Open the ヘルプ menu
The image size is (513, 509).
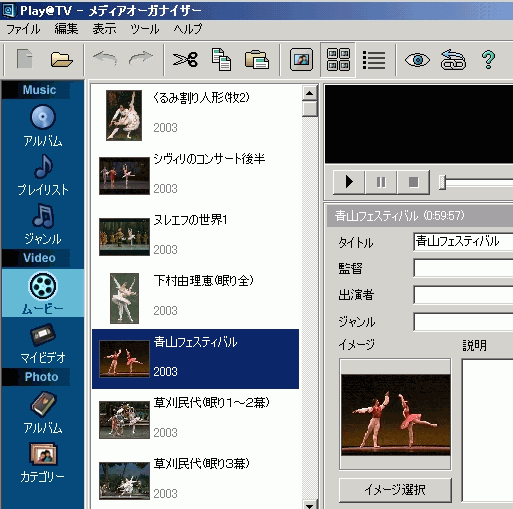point(188,29)
